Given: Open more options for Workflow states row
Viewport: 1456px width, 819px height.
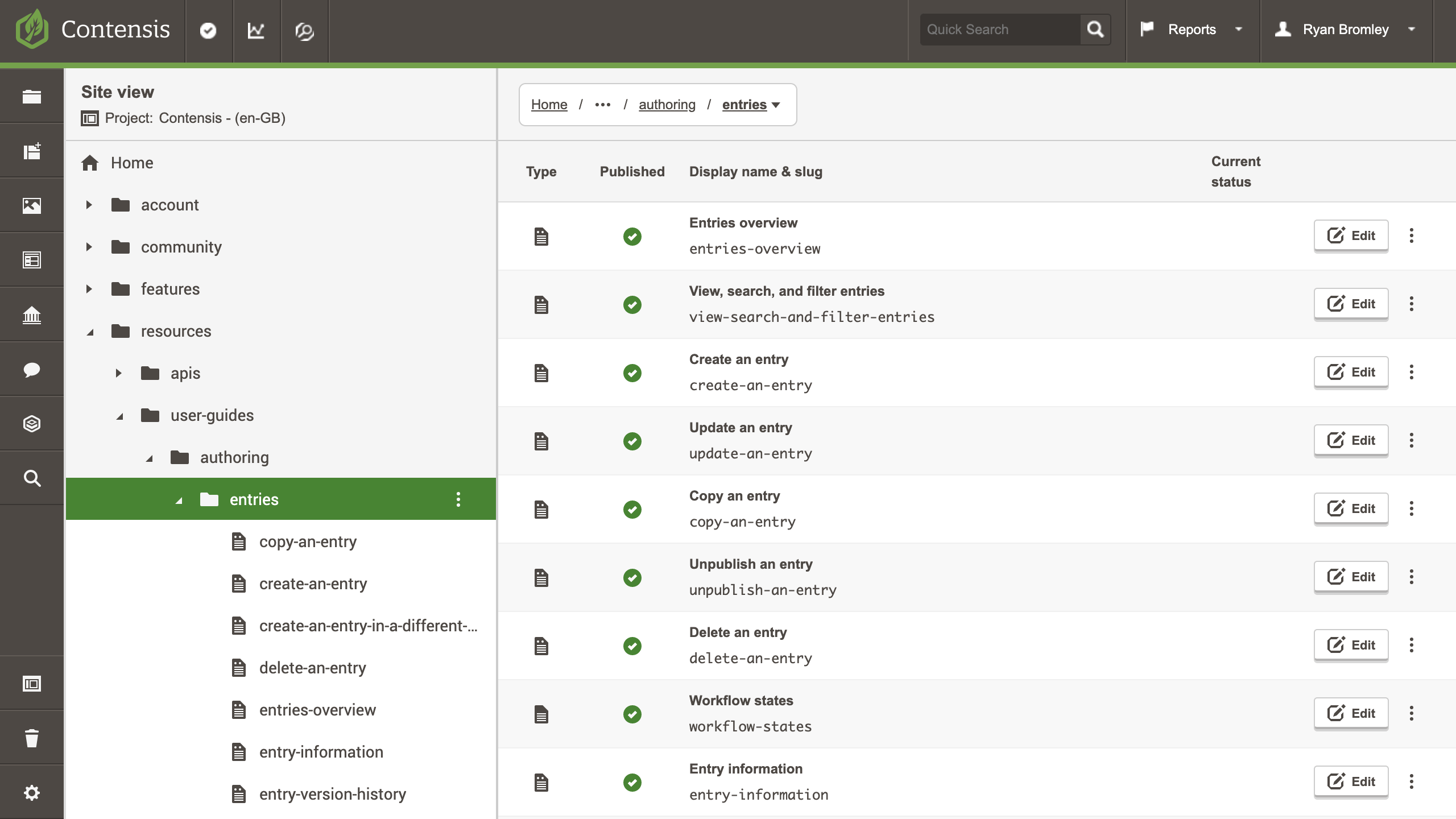Looking at the screenshot, I should [1412, 713].
